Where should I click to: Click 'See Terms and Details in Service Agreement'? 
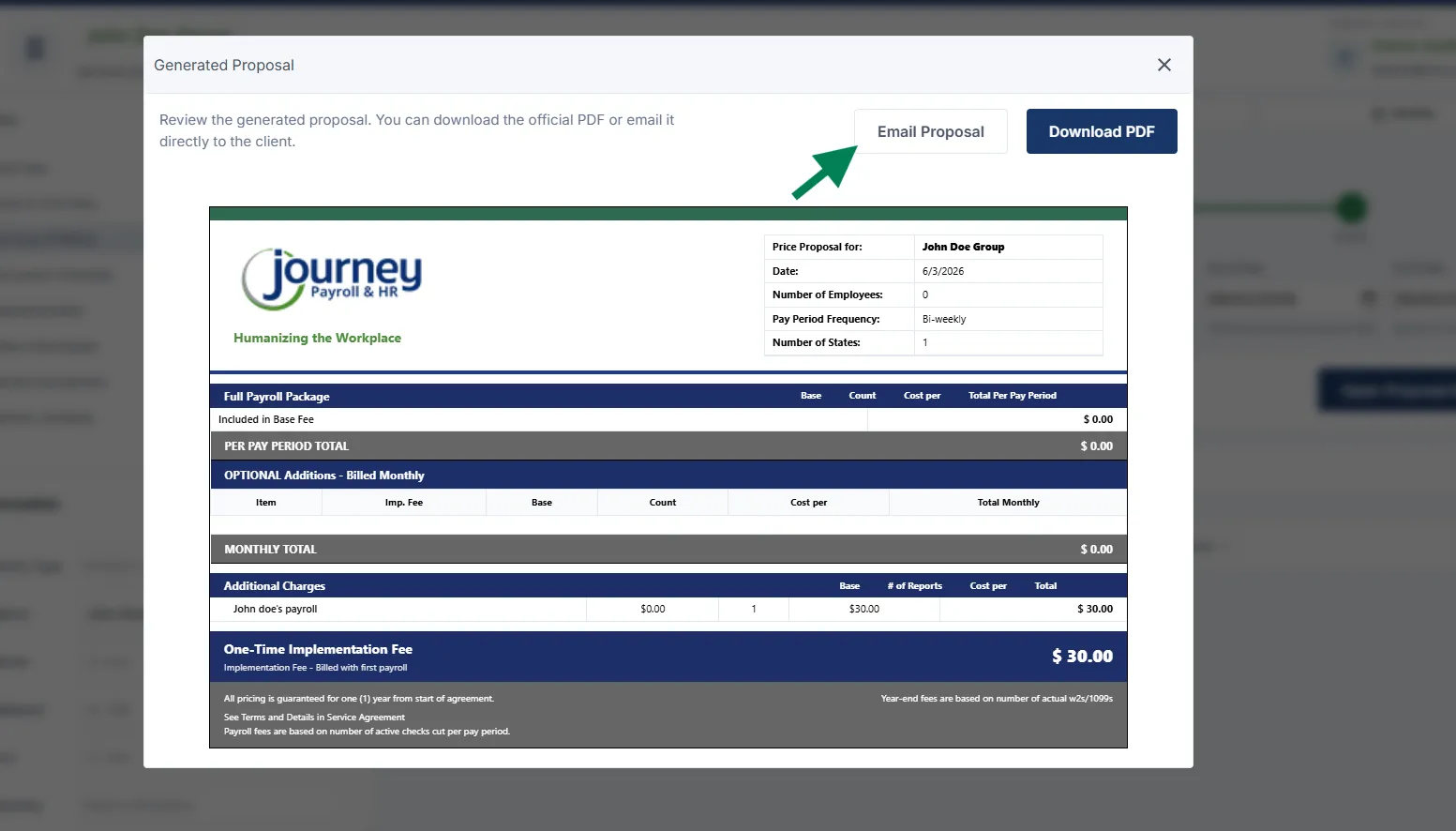coord(314,718)
